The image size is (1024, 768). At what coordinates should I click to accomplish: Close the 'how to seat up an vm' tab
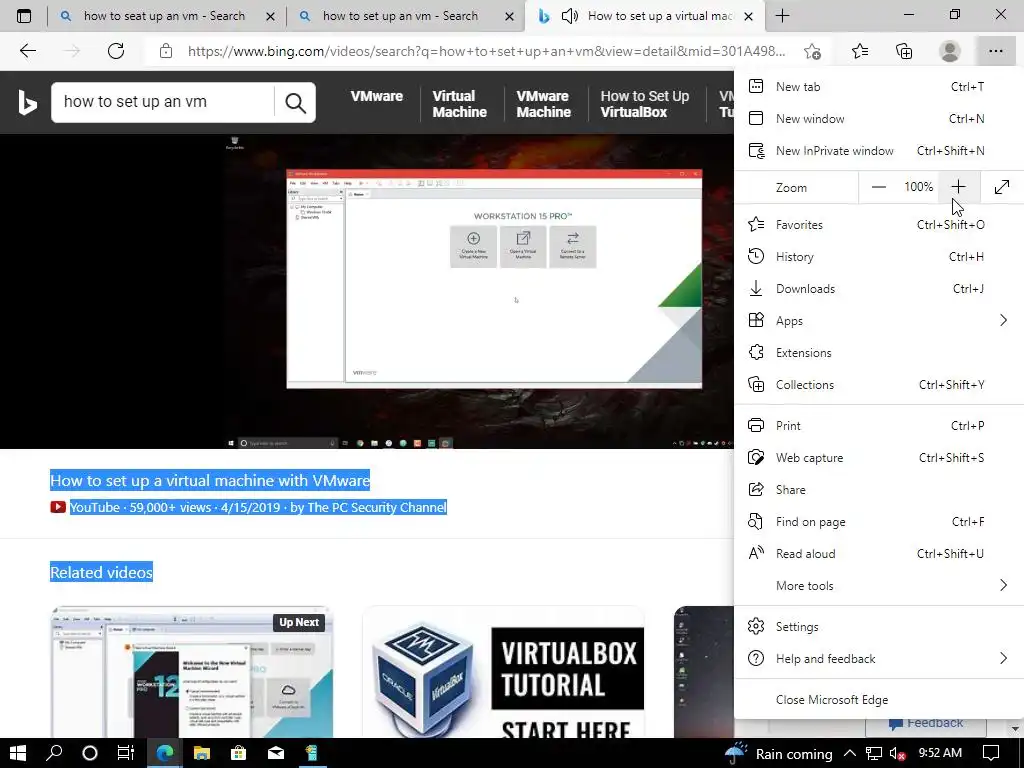pyautogui.click(x=270, y=16)
